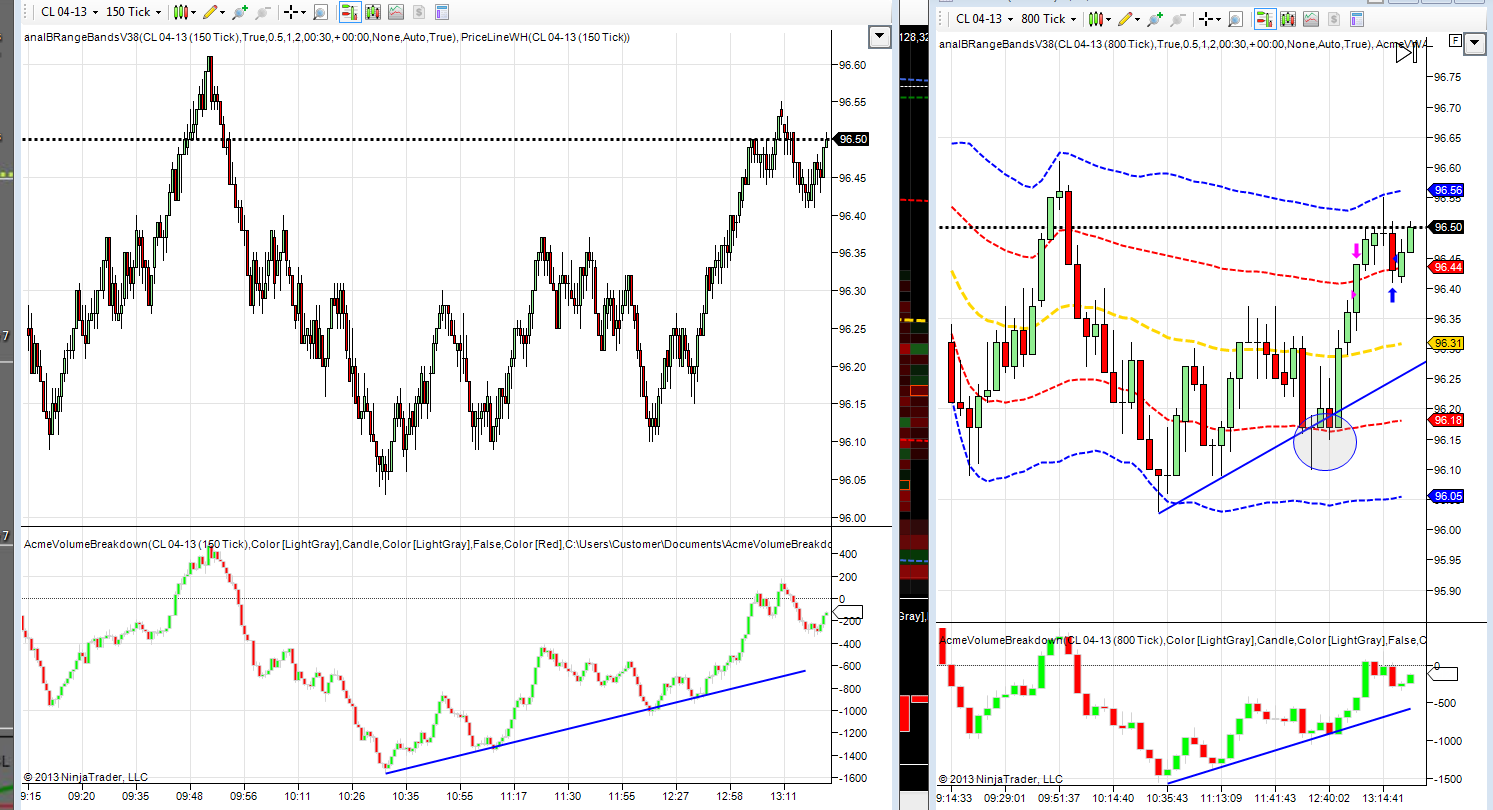The image size is (1493, 810).
Task: Click the Strategies dollar icon in 800 Tick chart
Action: 1333,18
